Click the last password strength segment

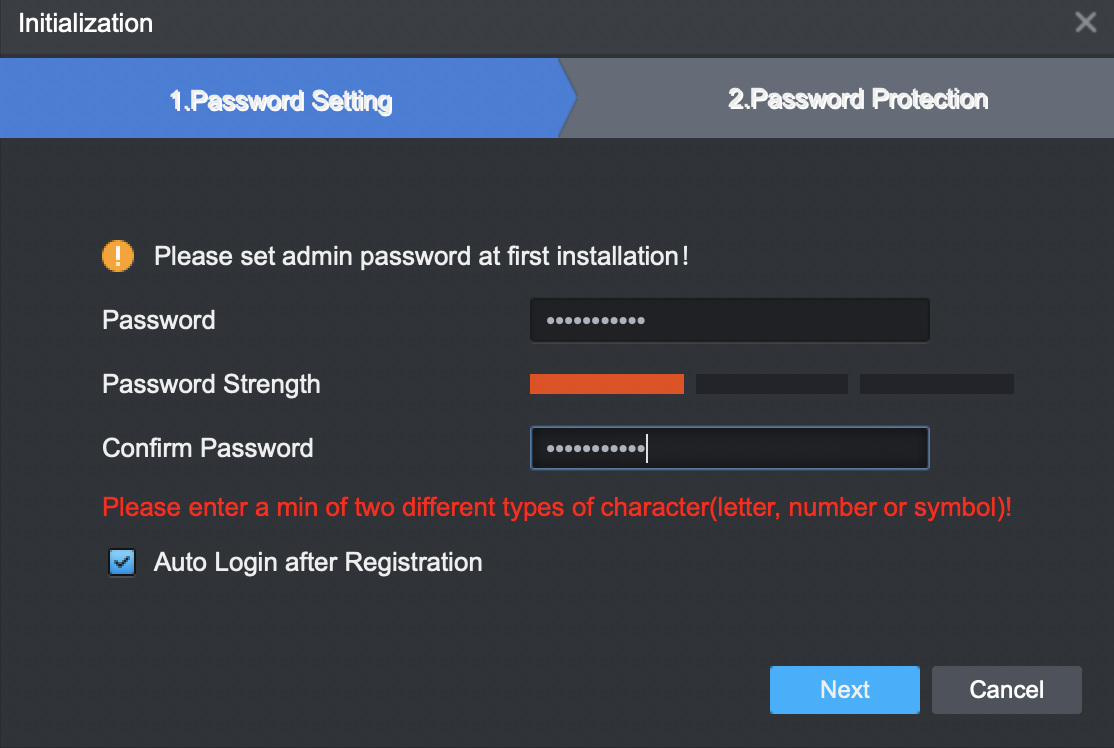tap(936, 384)
